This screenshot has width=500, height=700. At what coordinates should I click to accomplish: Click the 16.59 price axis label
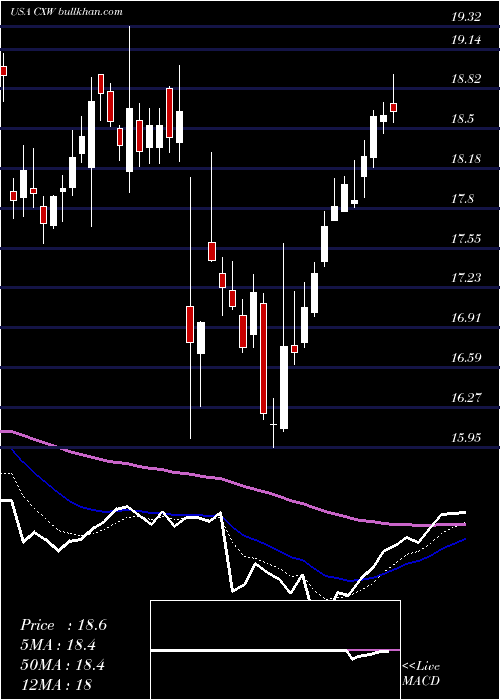pos(466,358)
